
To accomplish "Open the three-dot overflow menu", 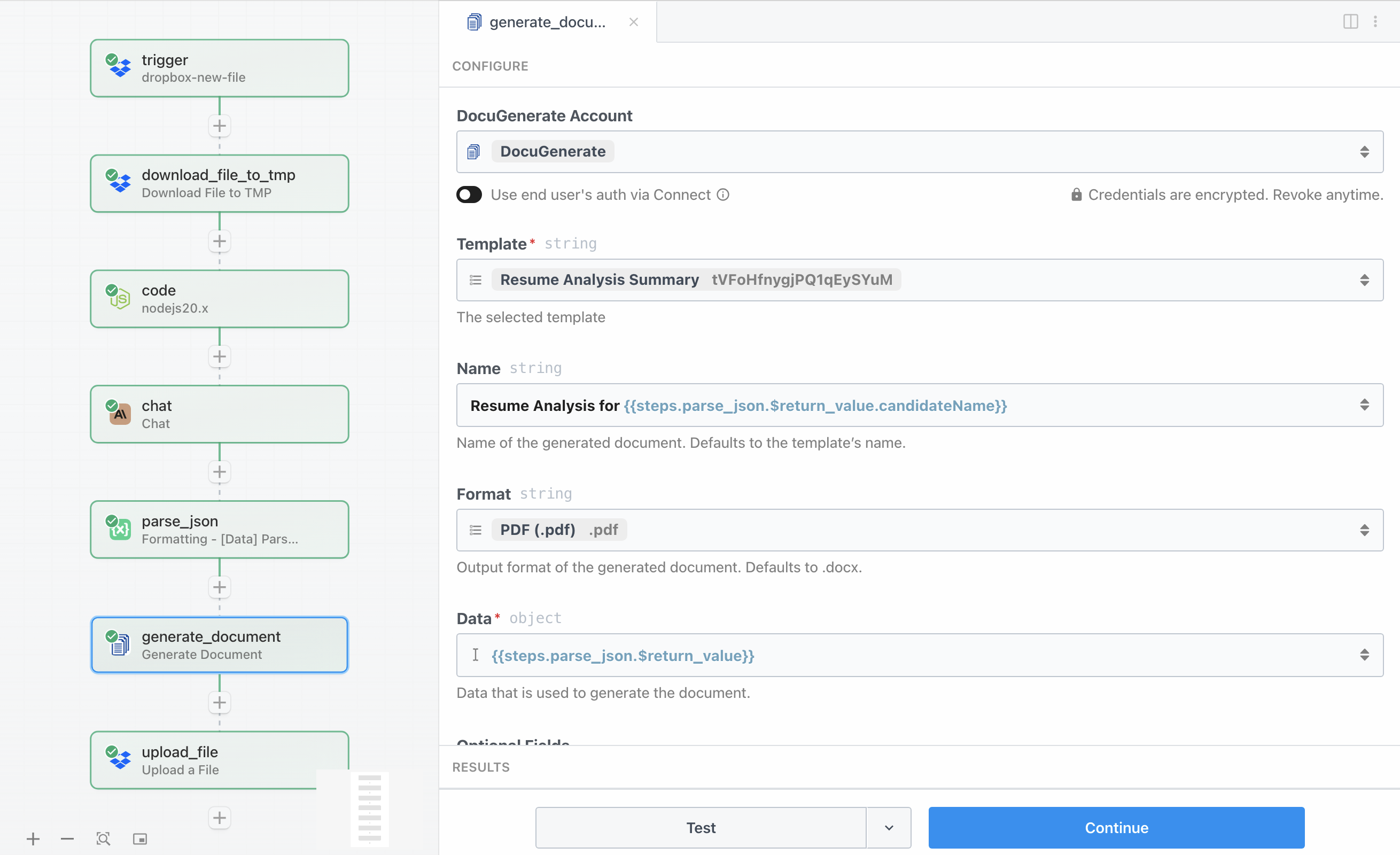I will (x=1376, y=21).
